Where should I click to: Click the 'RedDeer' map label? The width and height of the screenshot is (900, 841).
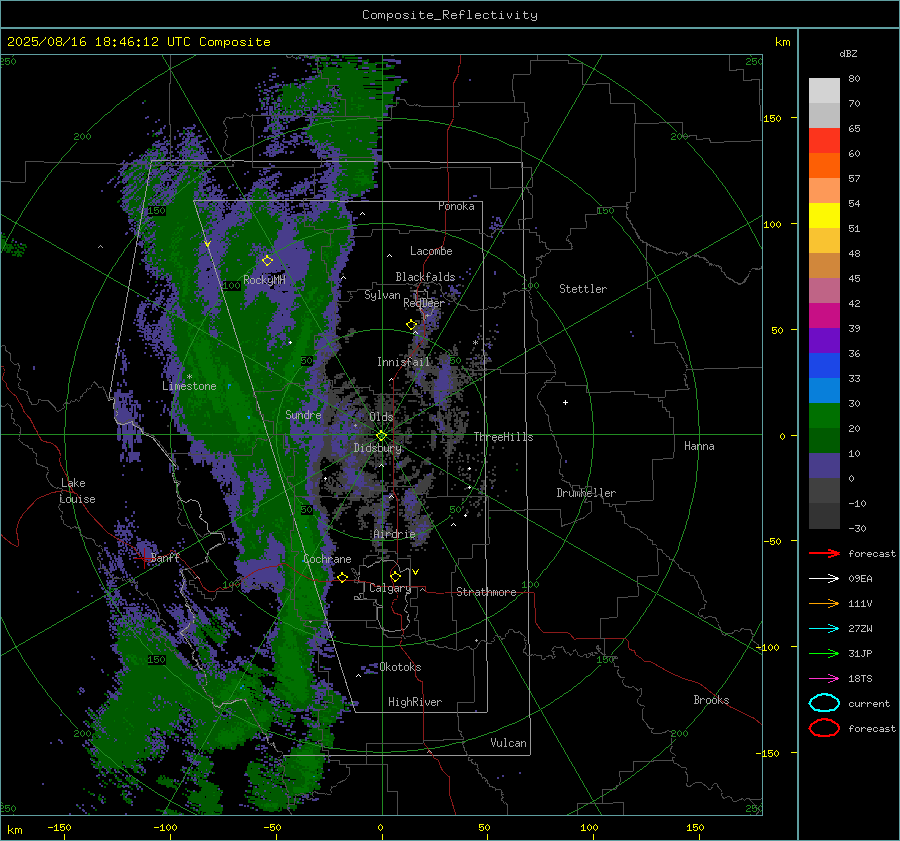click(424, 303)
